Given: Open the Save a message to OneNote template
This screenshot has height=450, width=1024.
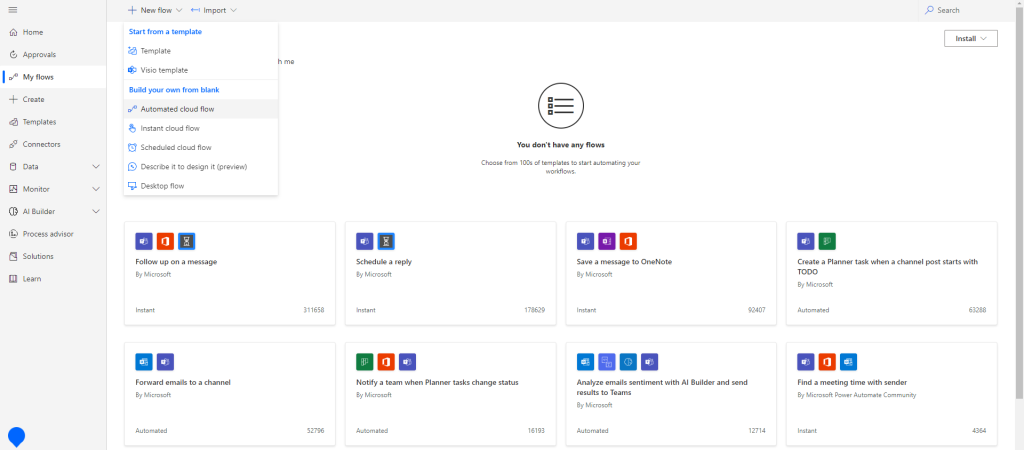Looking at the screenshot, I should (x=671, y=273).
